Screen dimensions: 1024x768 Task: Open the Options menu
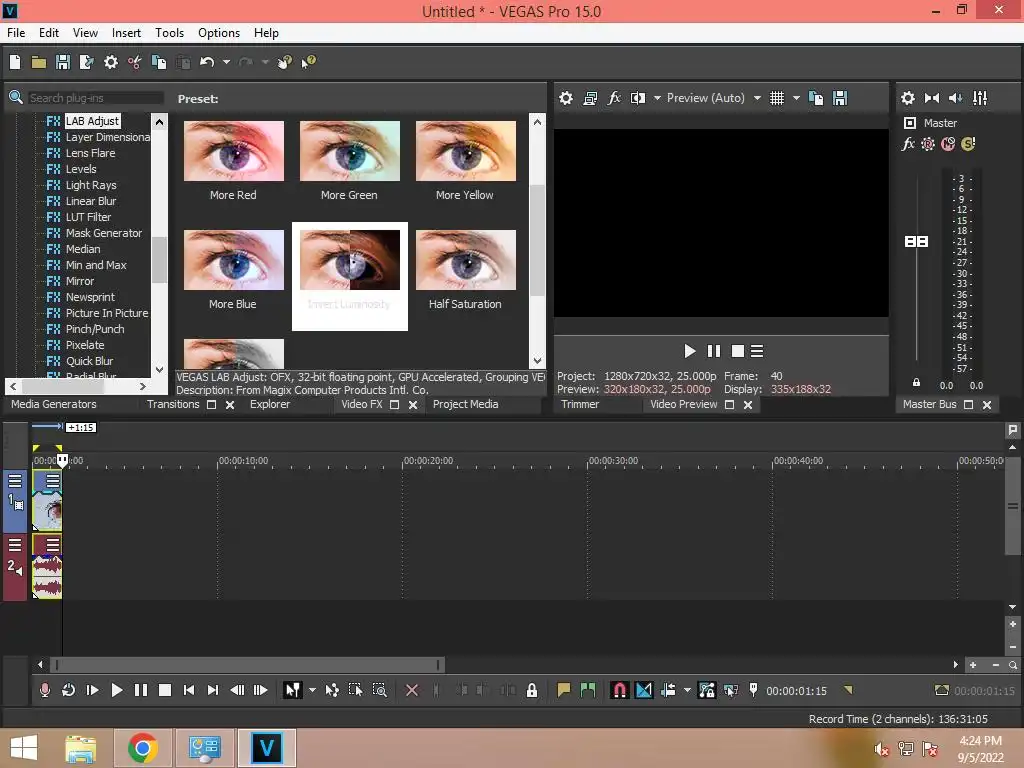point(219,33)
